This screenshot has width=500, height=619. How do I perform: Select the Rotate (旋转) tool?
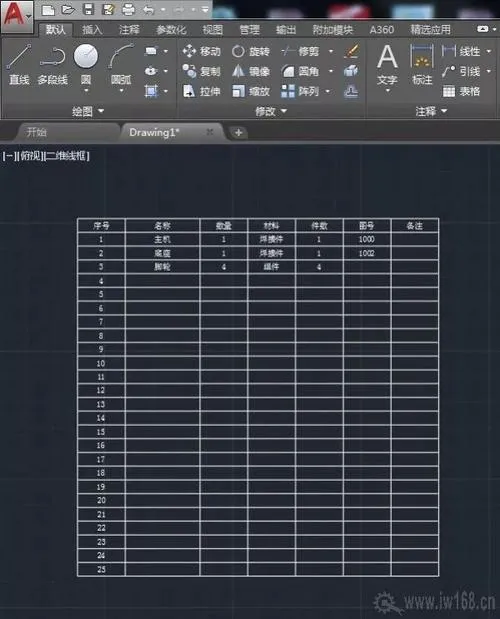(x=251, y=51)
